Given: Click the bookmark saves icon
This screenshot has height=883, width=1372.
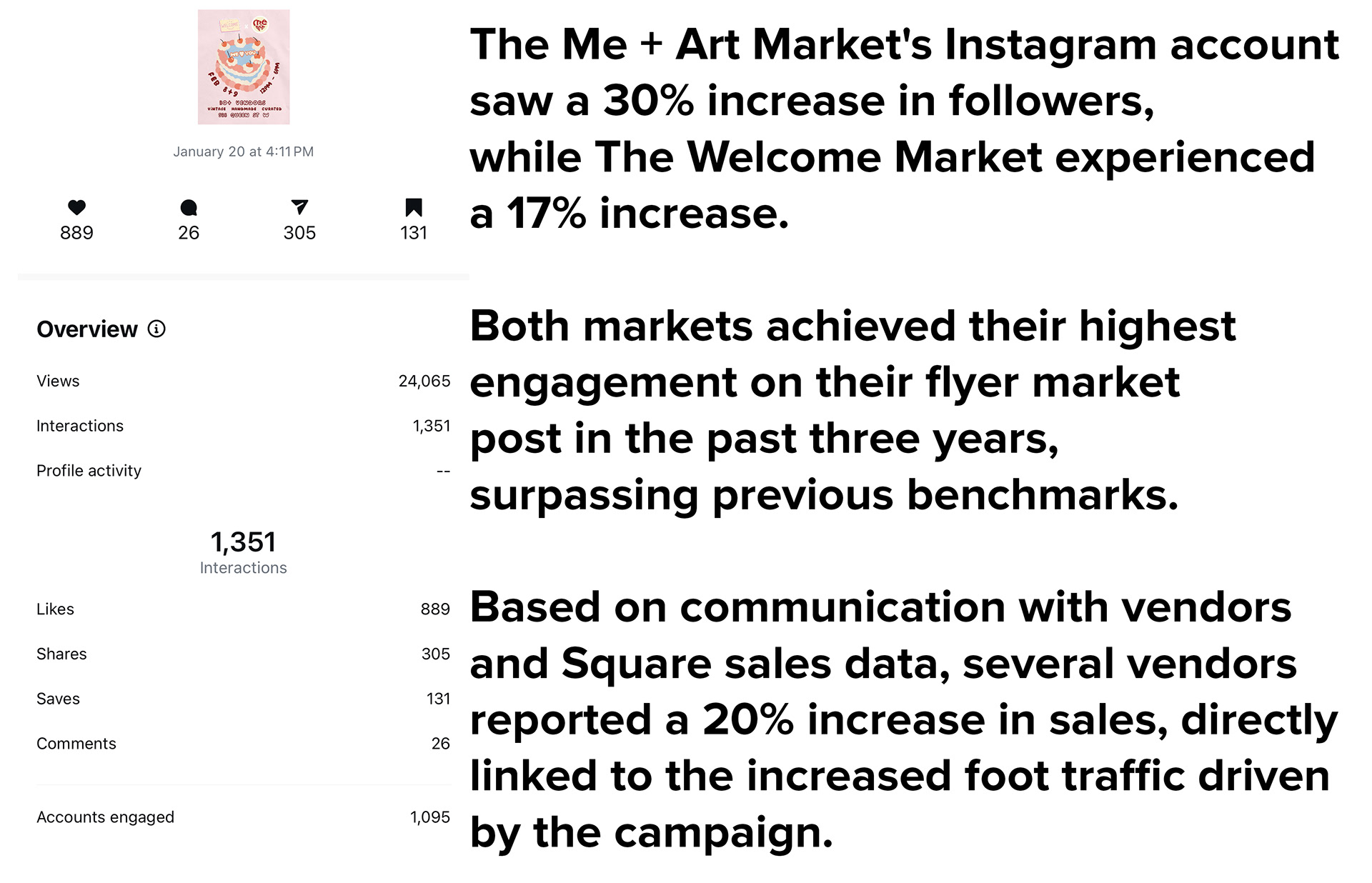Looking at the screenshot, I should click(x=414, y=207).
